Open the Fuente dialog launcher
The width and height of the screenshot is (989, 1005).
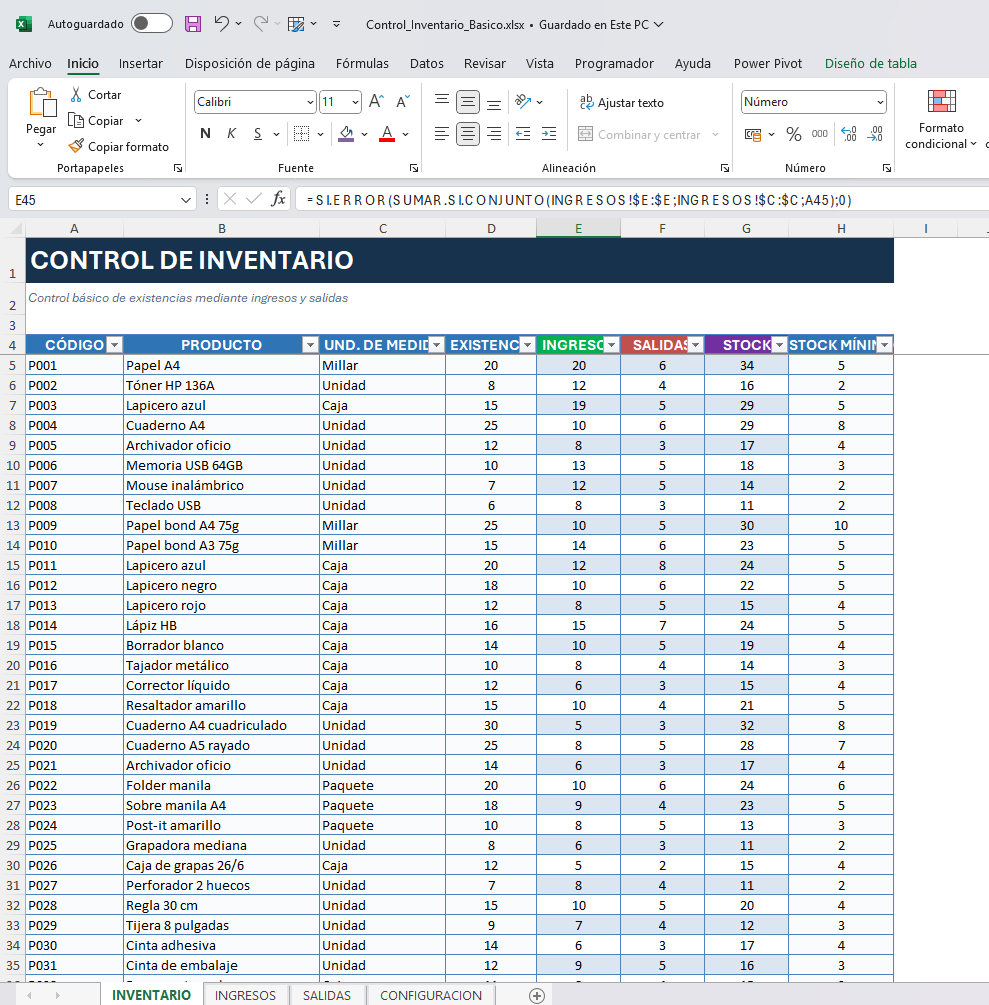[414, 168]
